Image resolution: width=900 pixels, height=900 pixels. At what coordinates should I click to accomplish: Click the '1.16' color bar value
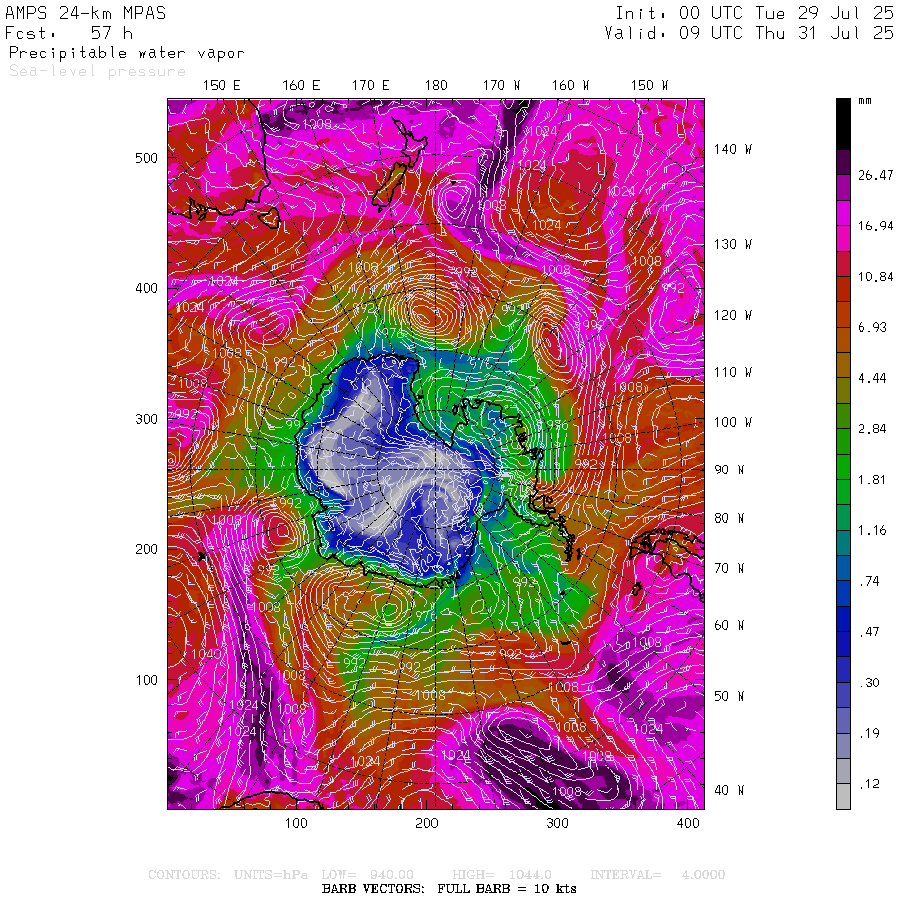point(872,530)
